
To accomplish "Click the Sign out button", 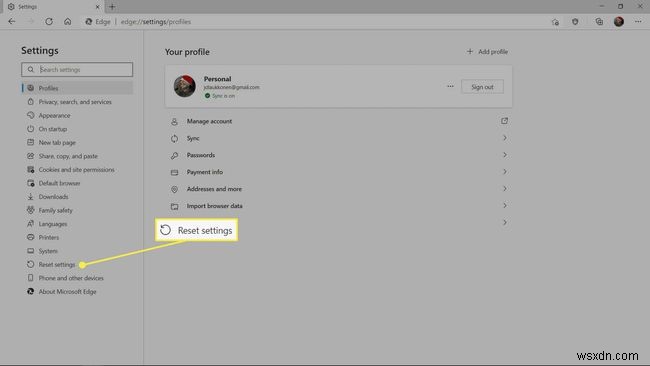I will click(x=482, y=87).
